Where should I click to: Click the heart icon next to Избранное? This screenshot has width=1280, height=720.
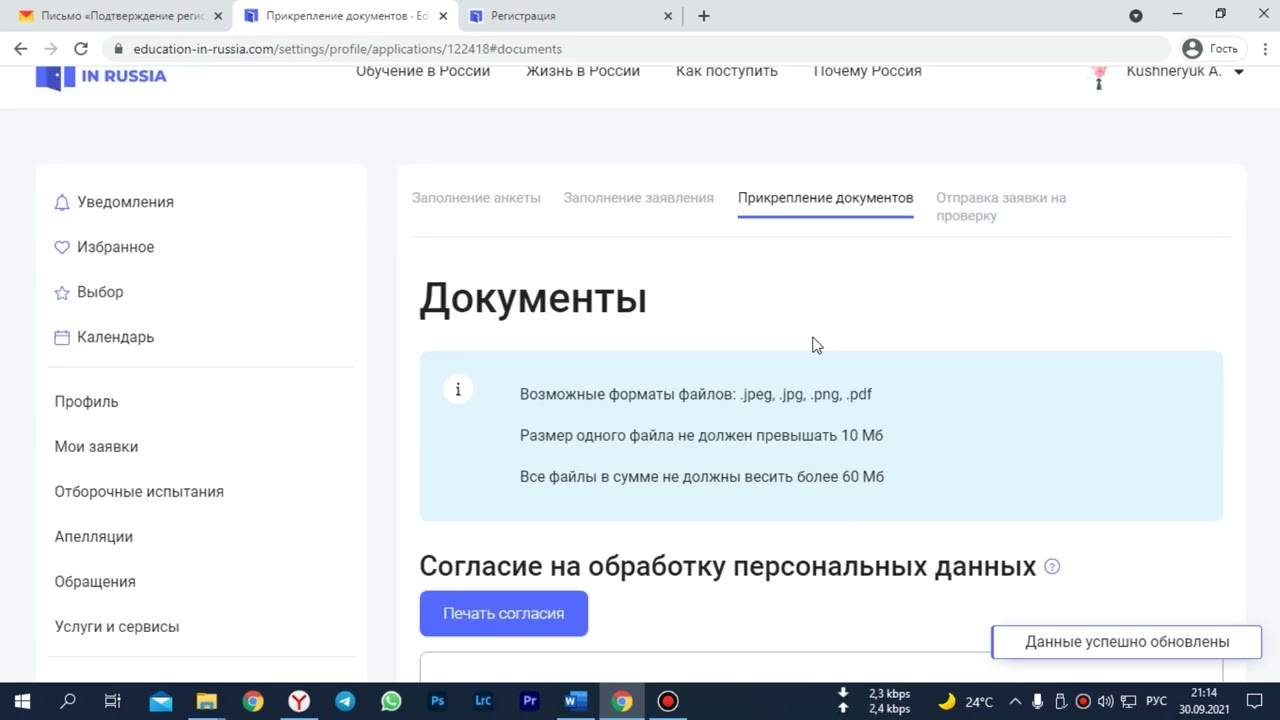[x=62, y=247]
